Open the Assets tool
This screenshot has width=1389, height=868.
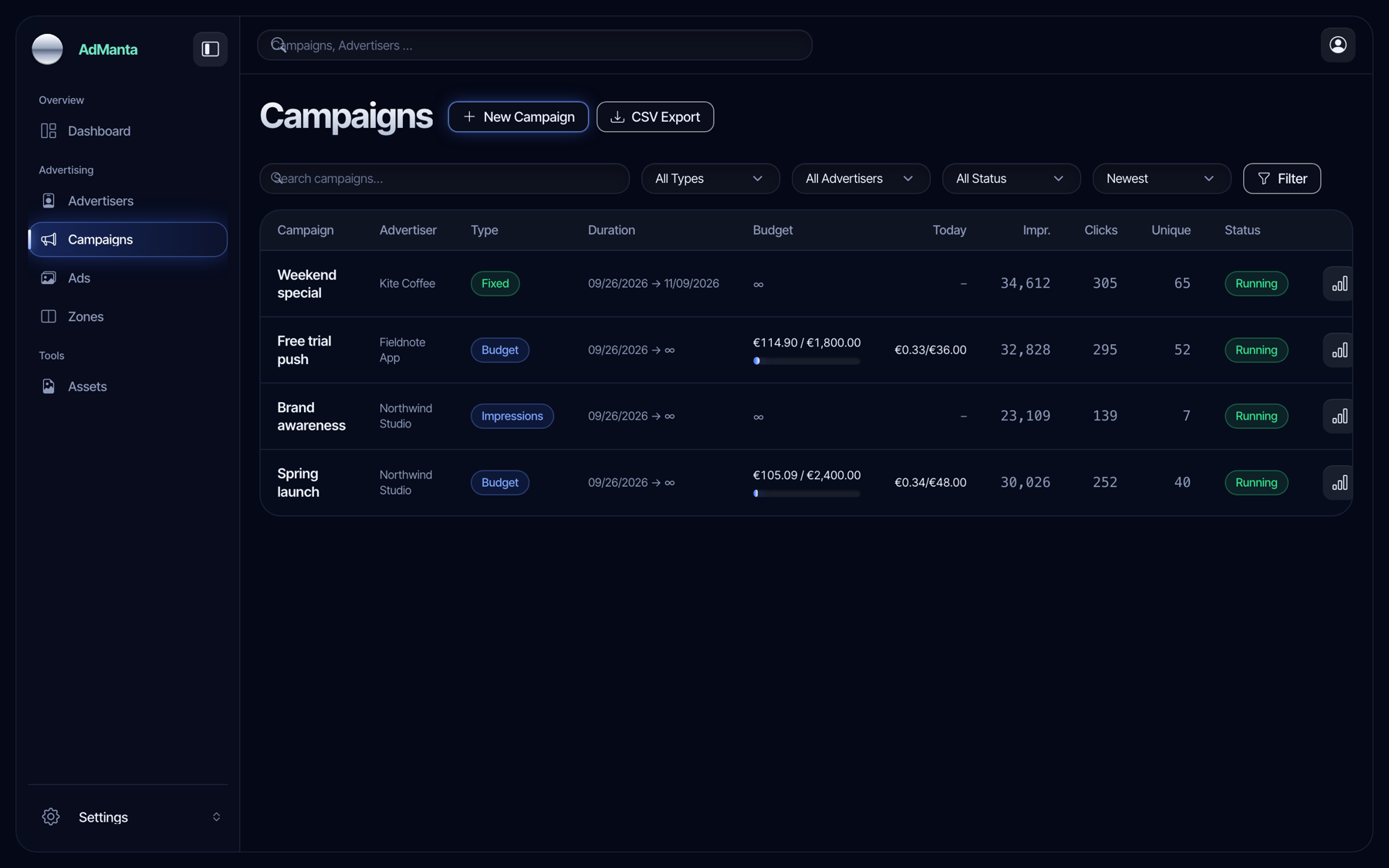[x=128, y=387]
